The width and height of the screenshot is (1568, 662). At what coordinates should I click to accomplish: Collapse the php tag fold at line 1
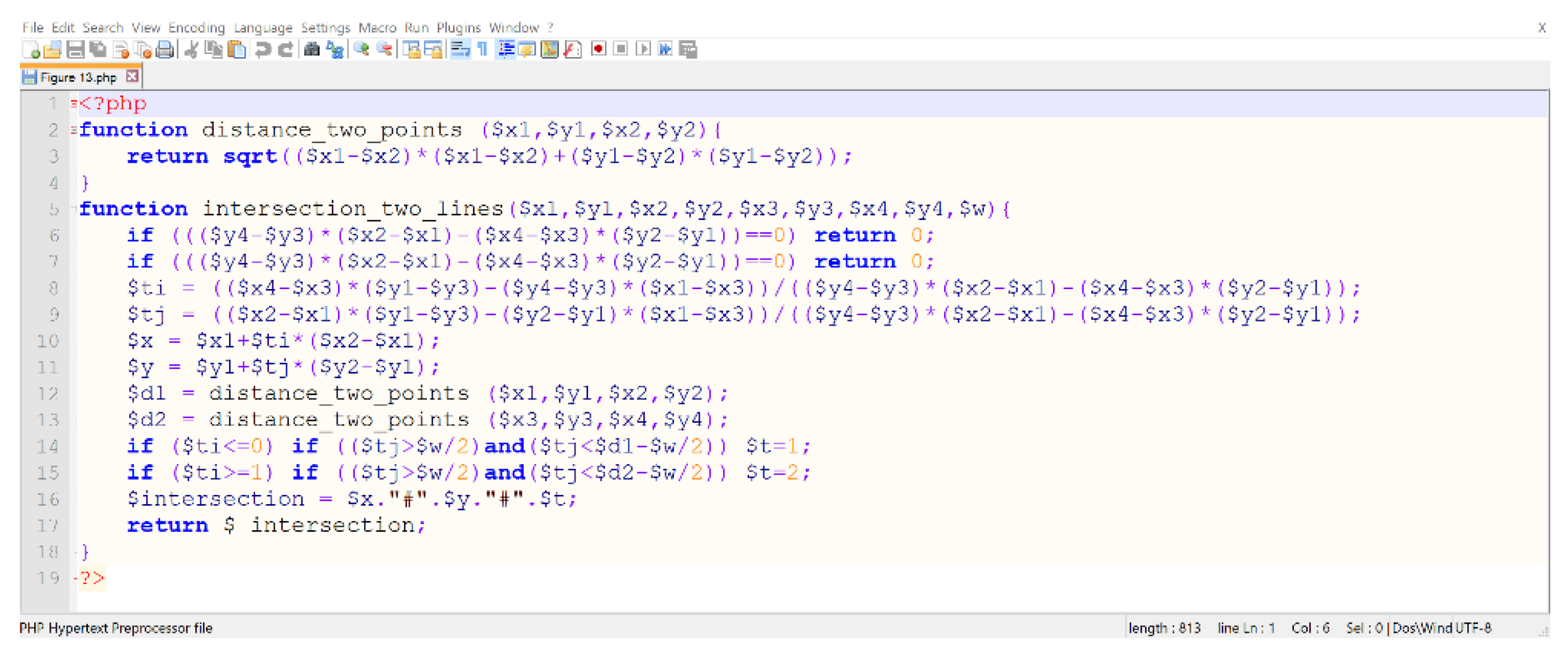73,104
